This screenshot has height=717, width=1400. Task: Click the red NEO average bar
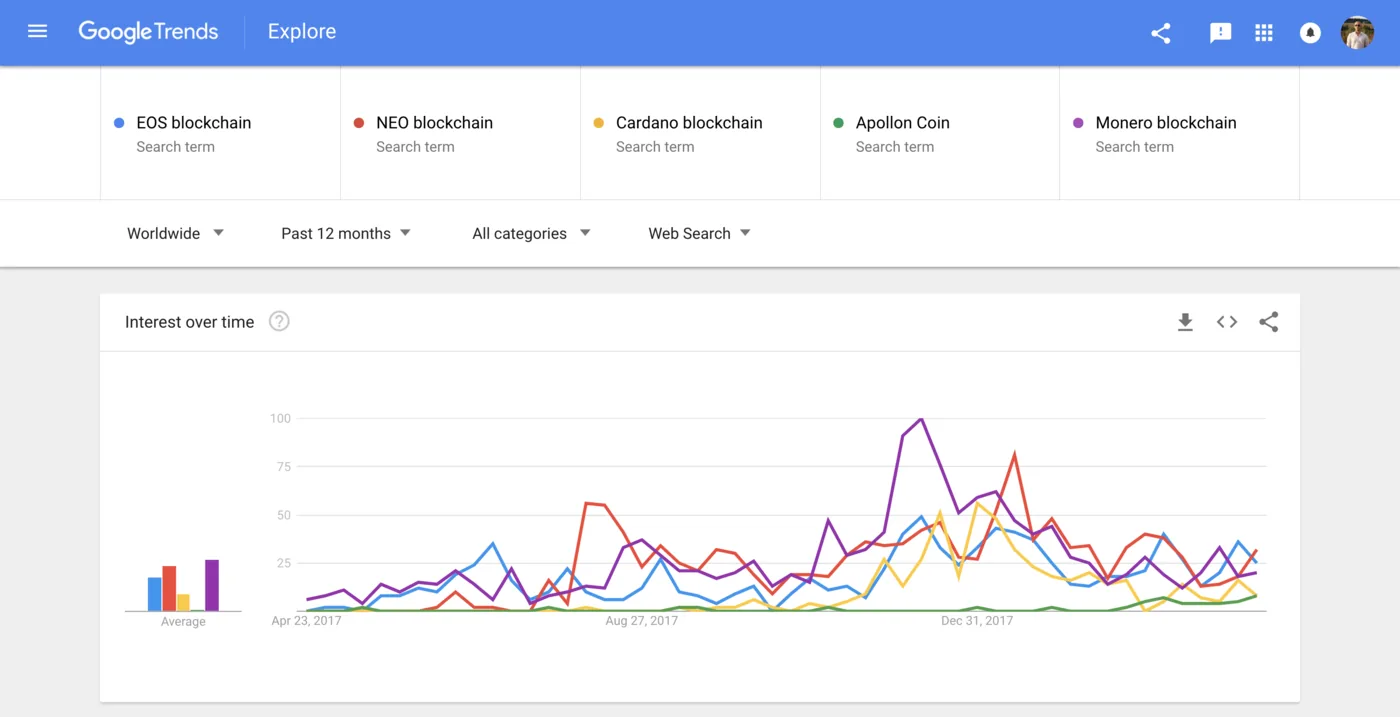169,588
